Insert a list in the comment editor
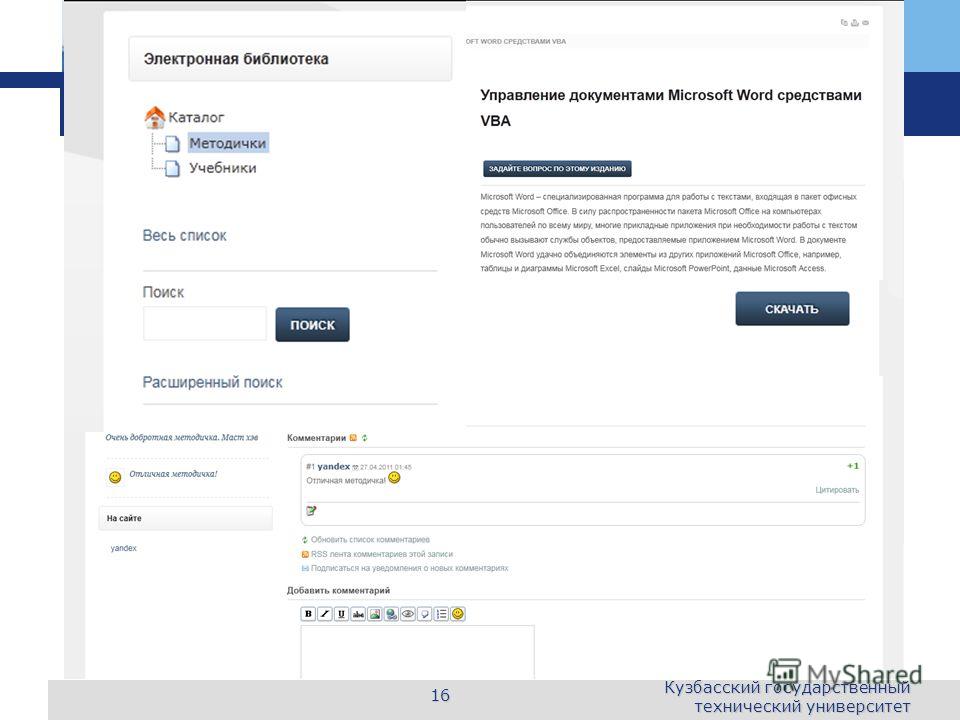The height and width of the screenshot is (720, 960). [x=441, y=613]
